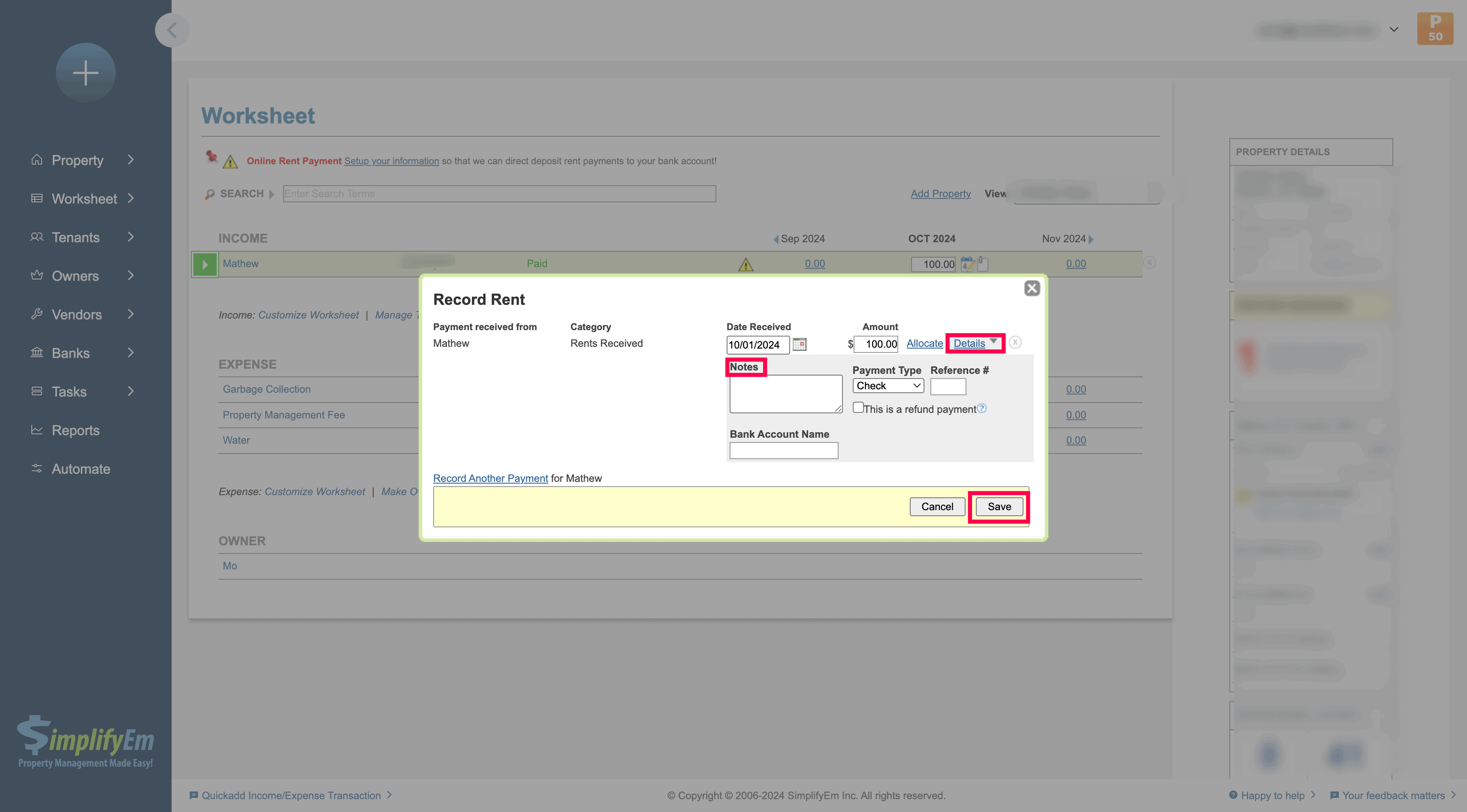Click into the Notes text area
Image resolution: width=1467 pixels, height=812 pixels.
pyautogui.click(x=785, y=394)
